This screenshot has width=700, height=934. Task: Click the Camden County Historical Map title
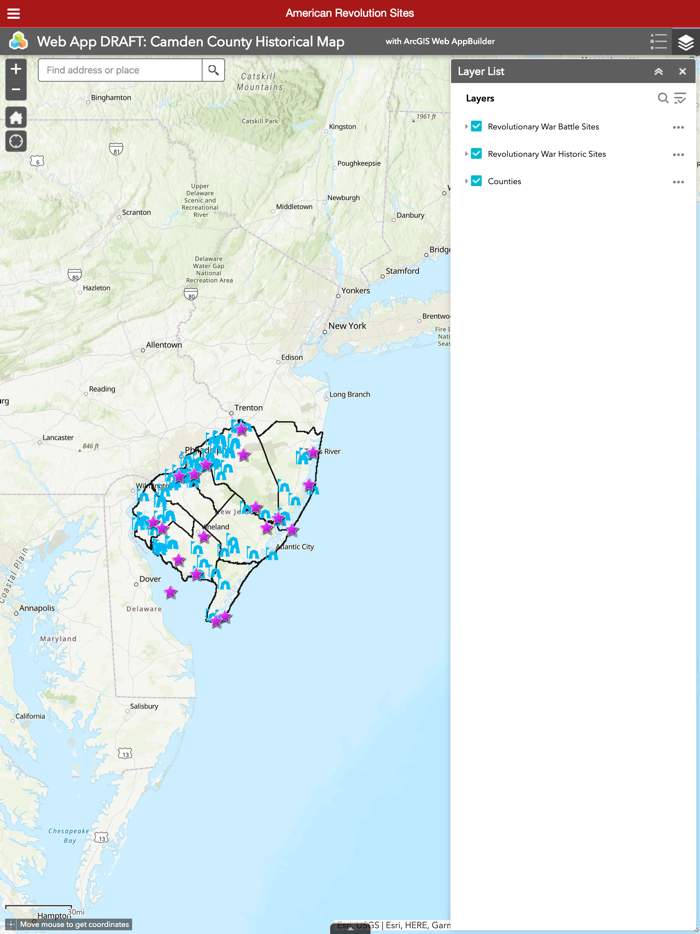[191, 42]
